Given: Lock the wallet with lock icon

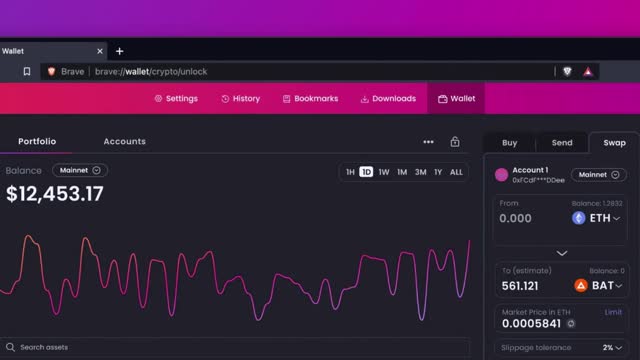Looking at the screenshot, I should point(455,142).
